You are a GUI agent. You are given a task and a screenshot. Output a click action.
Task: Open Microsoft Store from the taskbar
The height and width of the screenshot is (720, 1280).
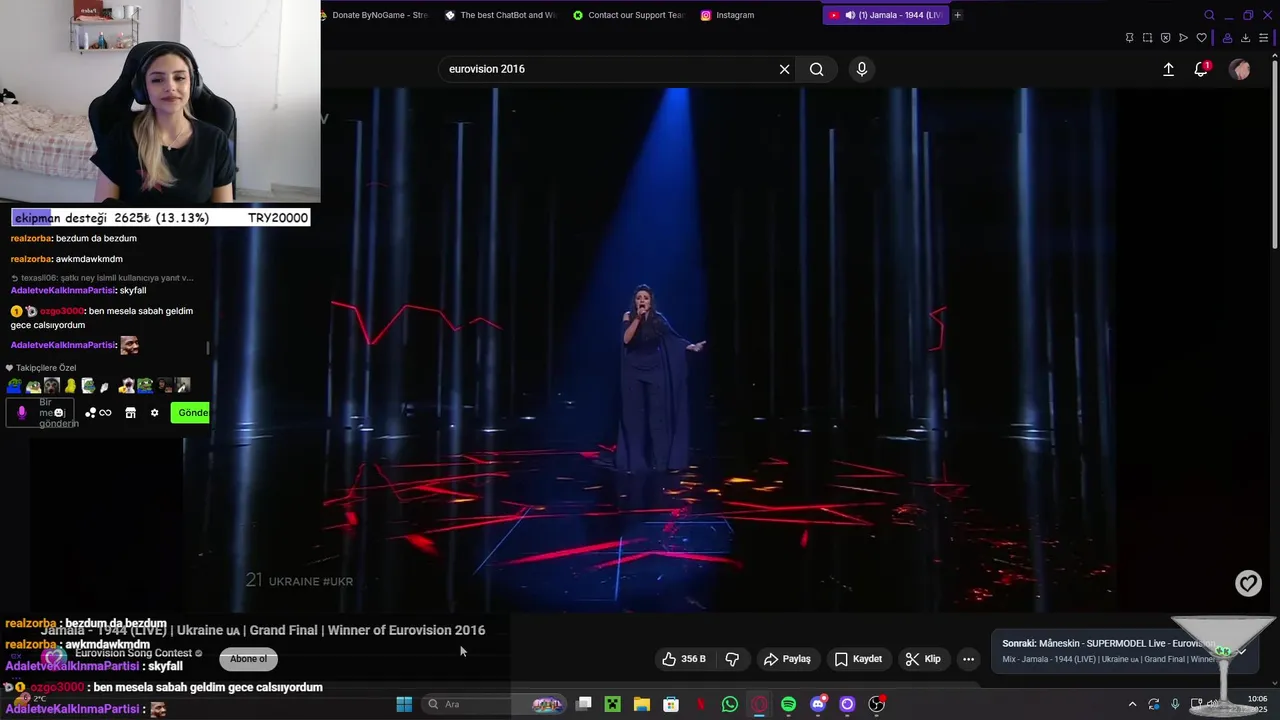(x=671, y=704)
